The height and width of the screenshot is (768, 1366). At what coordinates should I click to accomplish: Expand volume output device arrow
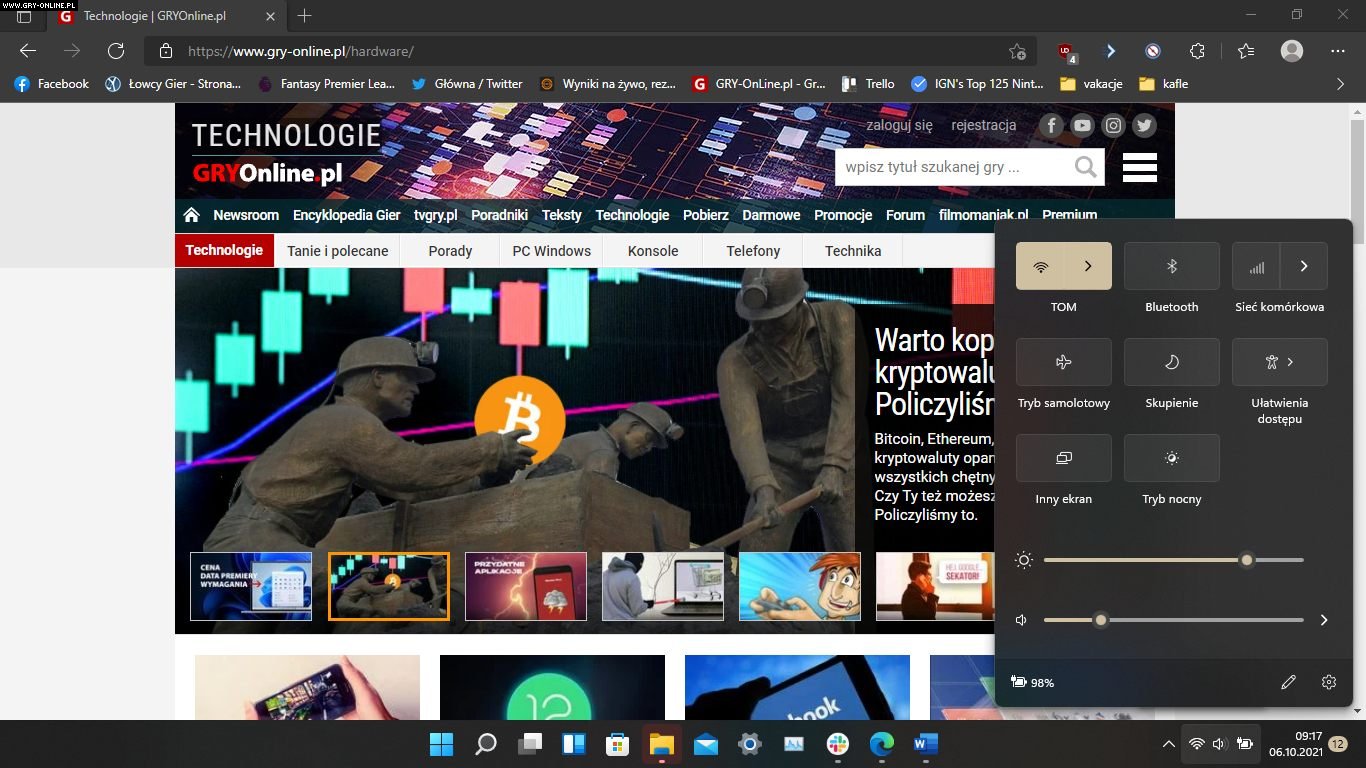click(x=1323, y=620)
